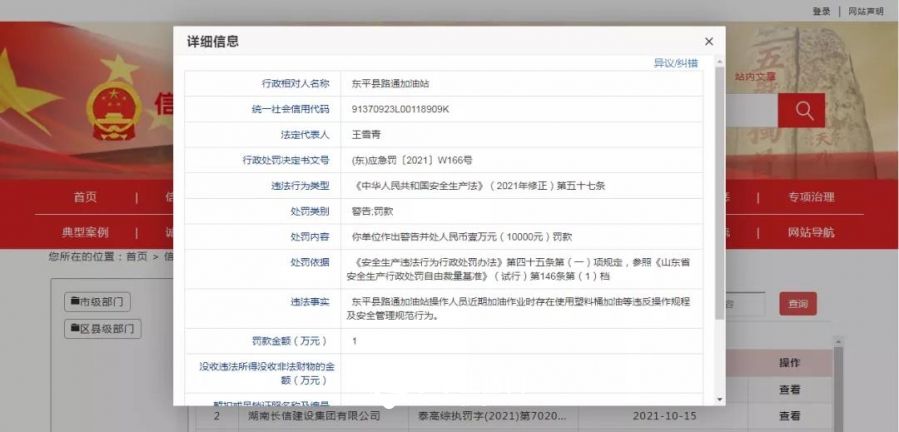This screenshot has height=432, width=899.
Task: Click the scroll-down arrow in the dialog
Action: coord(721,399)
